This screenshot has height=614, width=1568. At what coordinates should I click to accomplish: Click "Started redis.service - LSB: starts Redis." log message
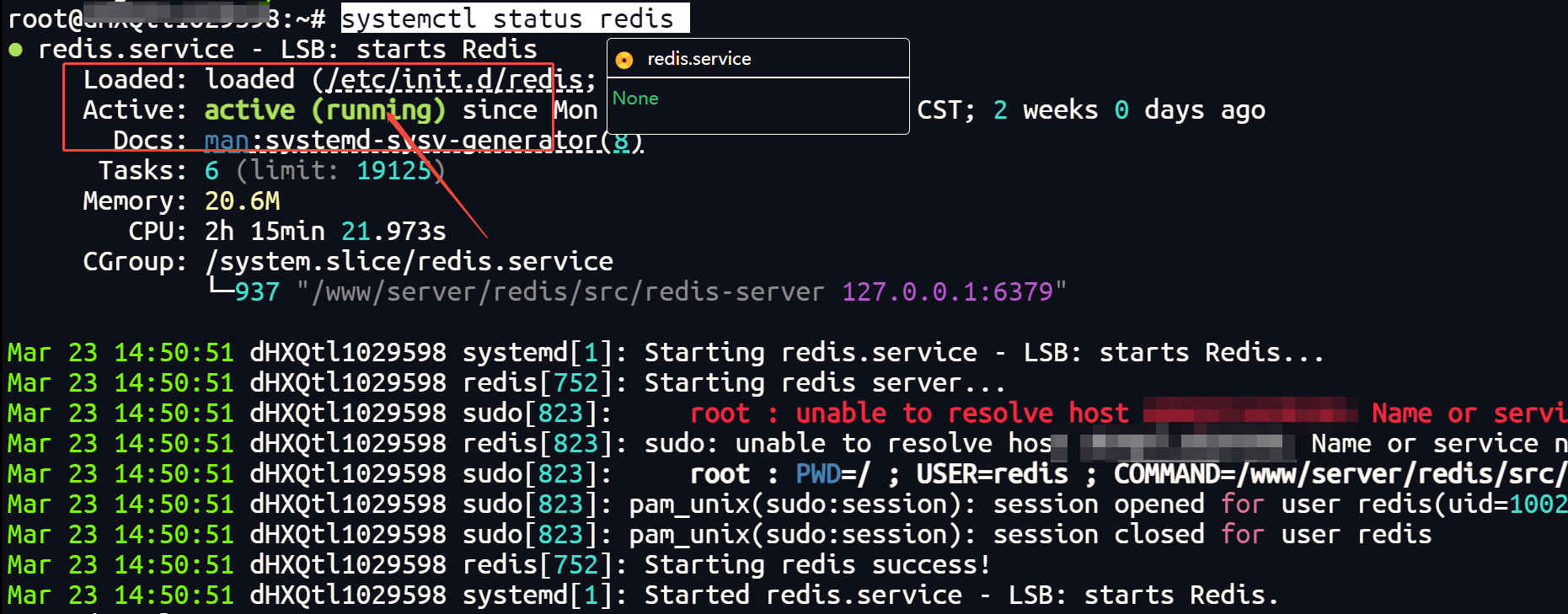tap(961, 595)
